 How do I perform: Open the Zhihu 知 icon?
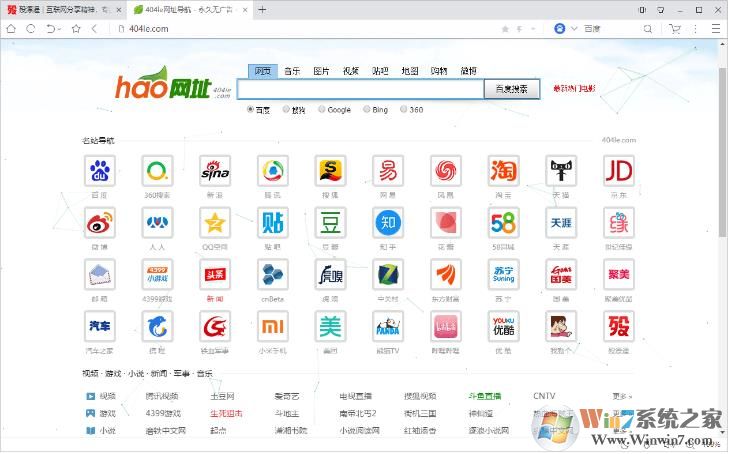(388, 223)
